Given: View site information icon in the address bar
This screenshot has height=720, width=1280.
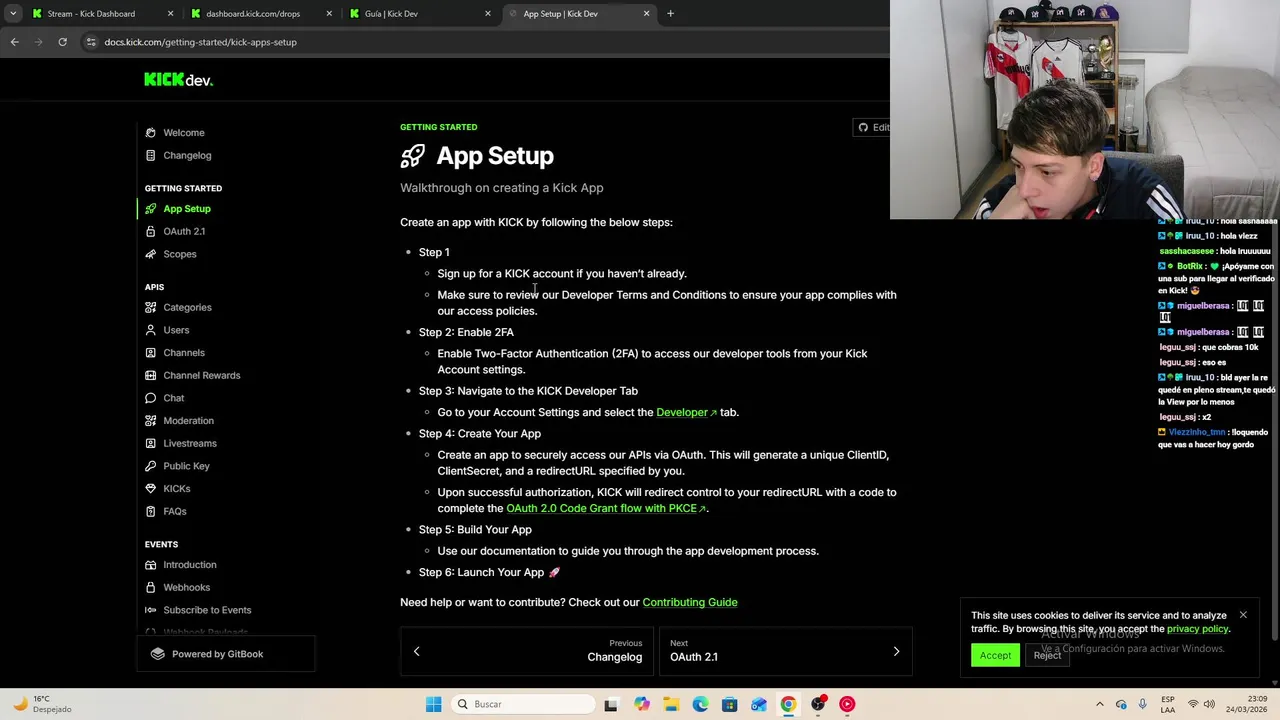Looking at the screenshot, I should (x=91, y=42).
